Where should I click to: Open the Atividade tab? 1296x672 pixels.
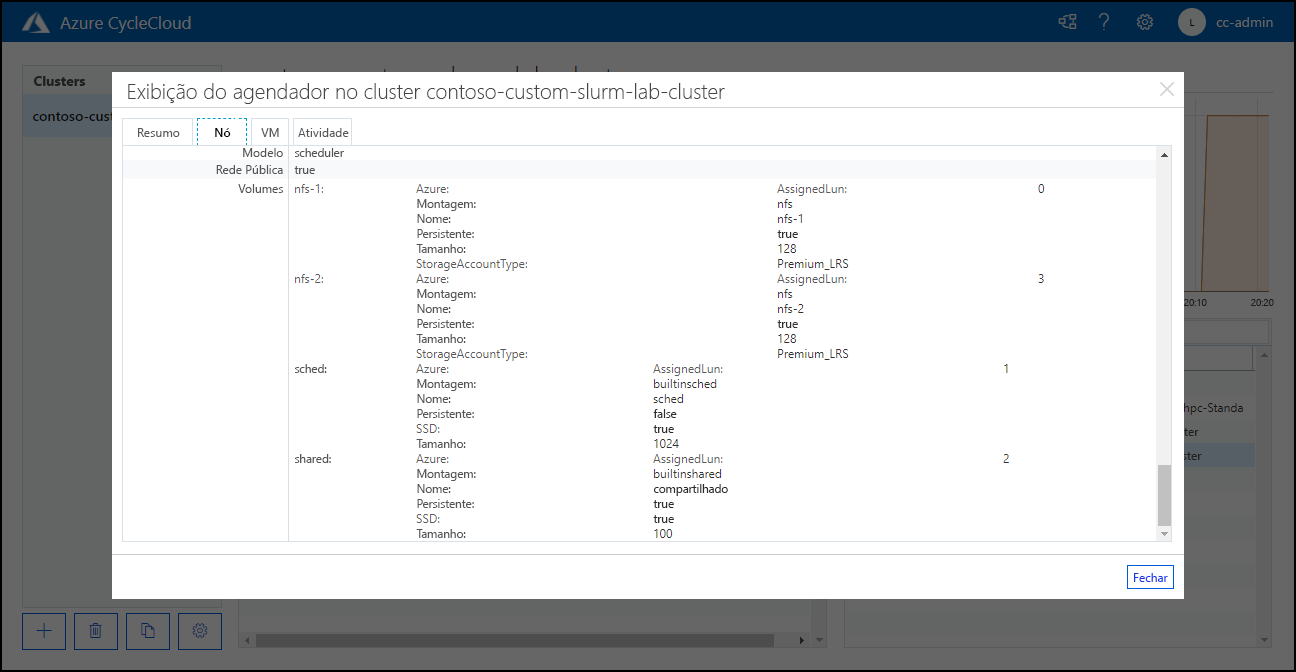coord(322,131)
